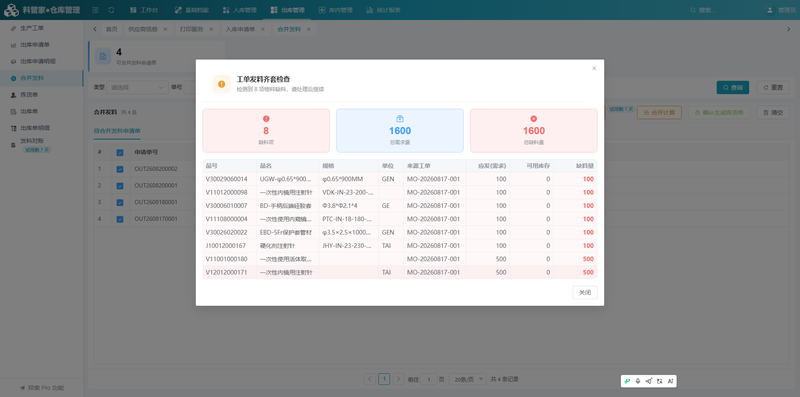800x397 pixels.
Task: Click the 总缺料量 card
Action: click(x=534, y=131)
